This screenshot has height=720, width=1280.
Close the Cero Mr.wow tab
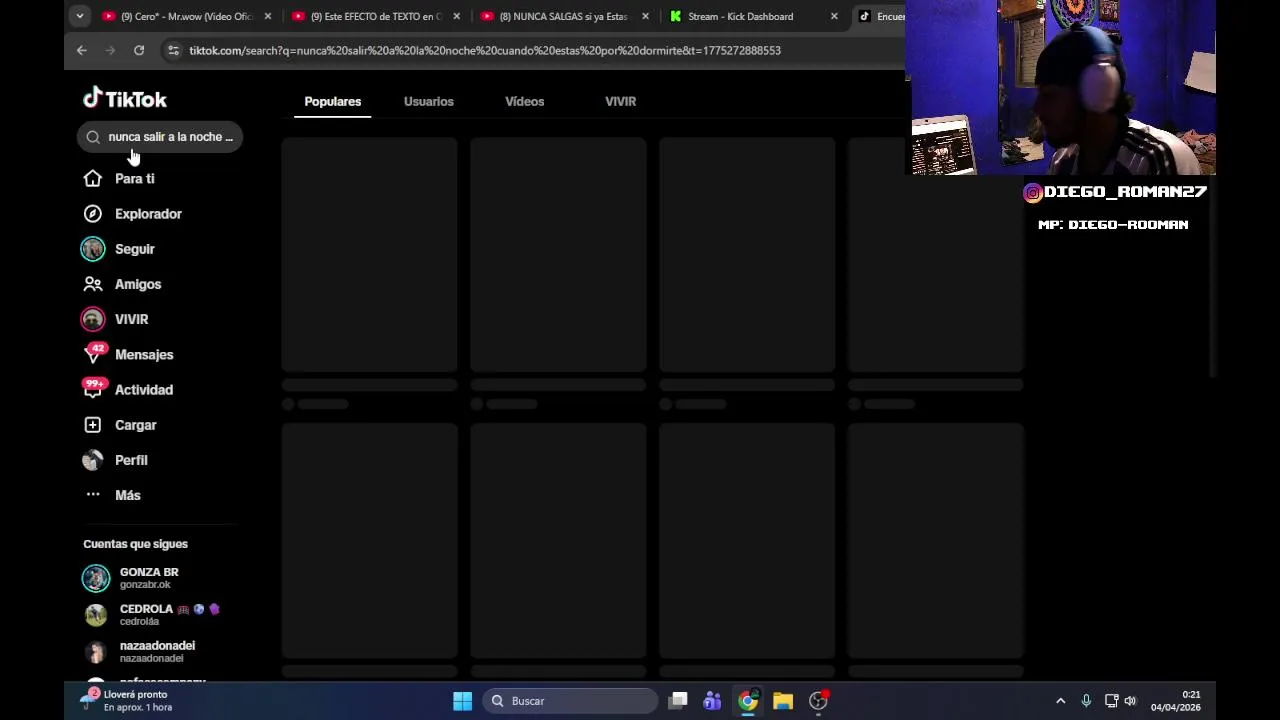coord(267,16)
